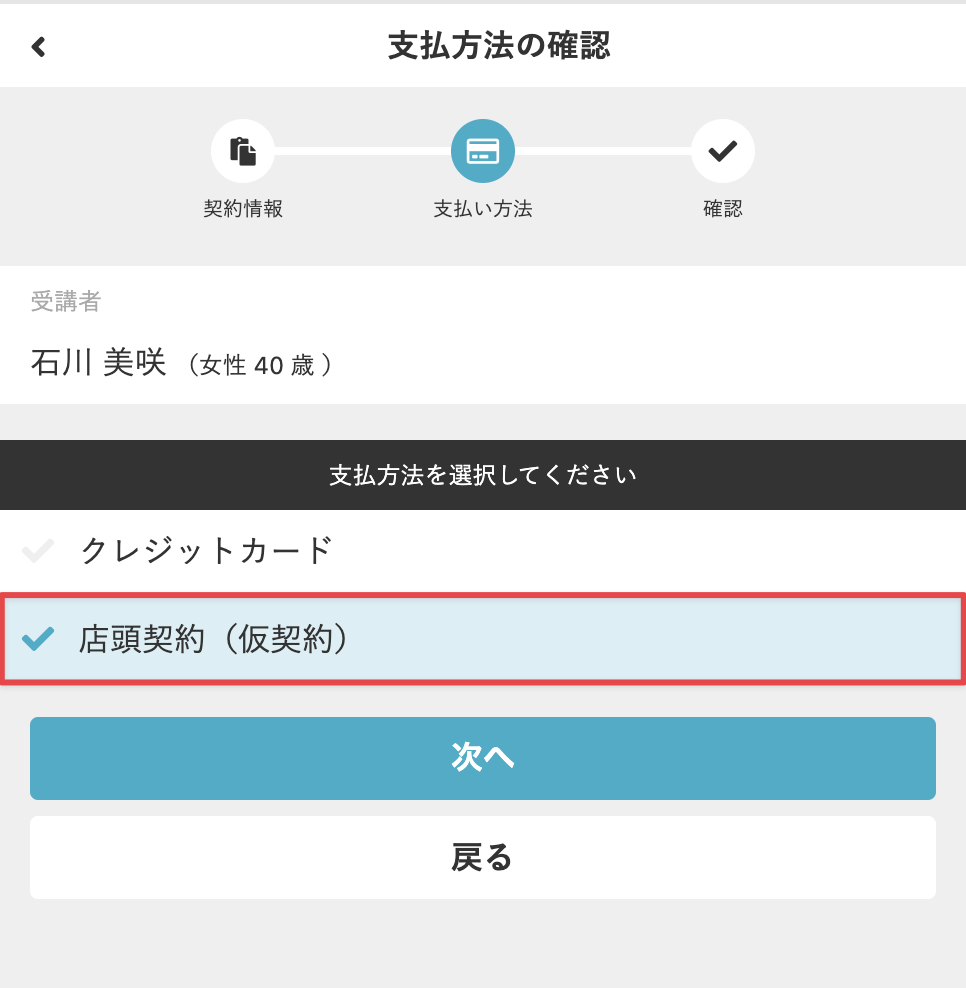Click the clipboard icon for 契約情報 step
Screen dimensions: 966x988
pos(243,152)
